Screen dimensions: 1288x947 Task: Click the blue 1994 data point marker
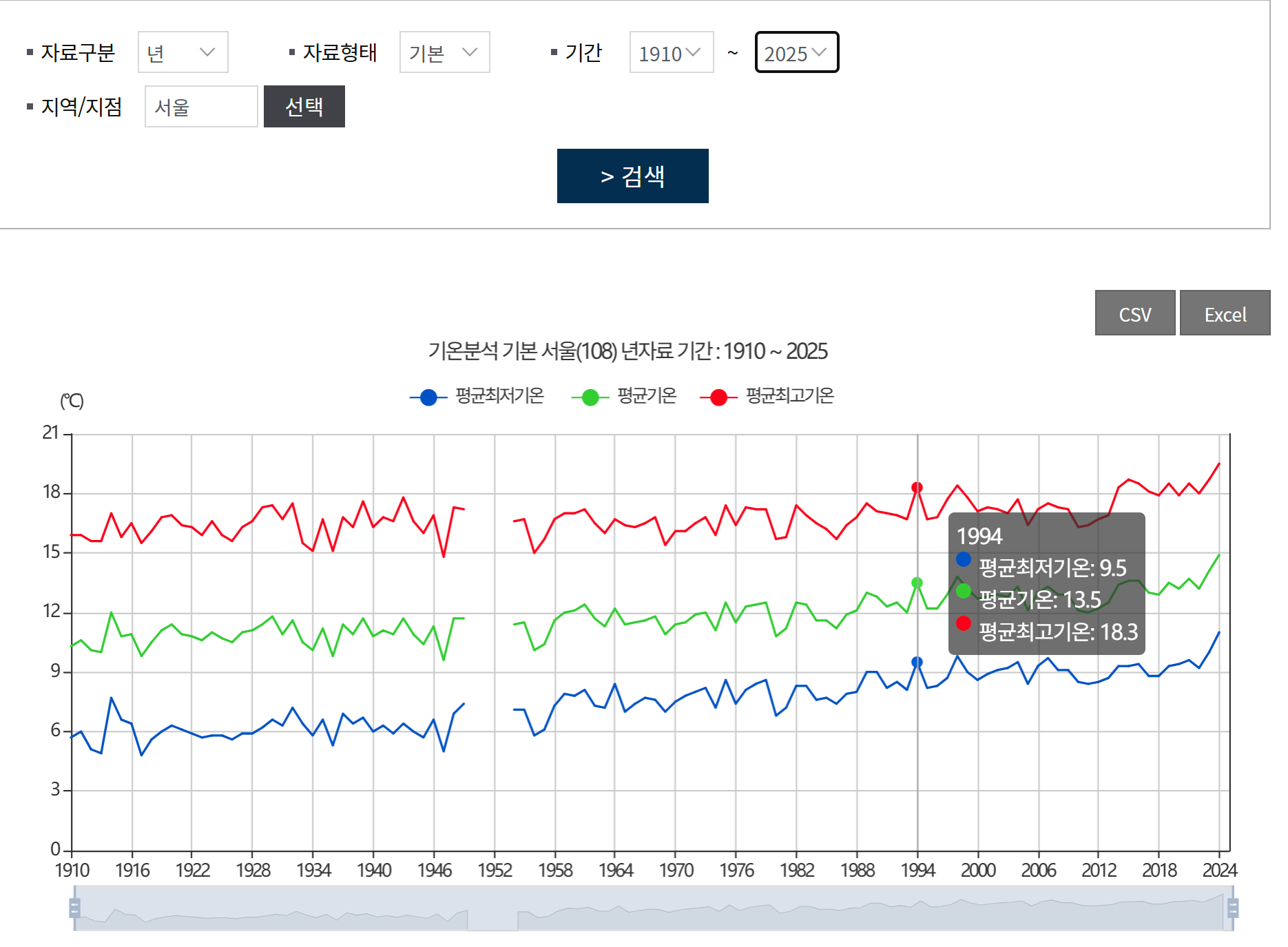click(x=917, y=662)
